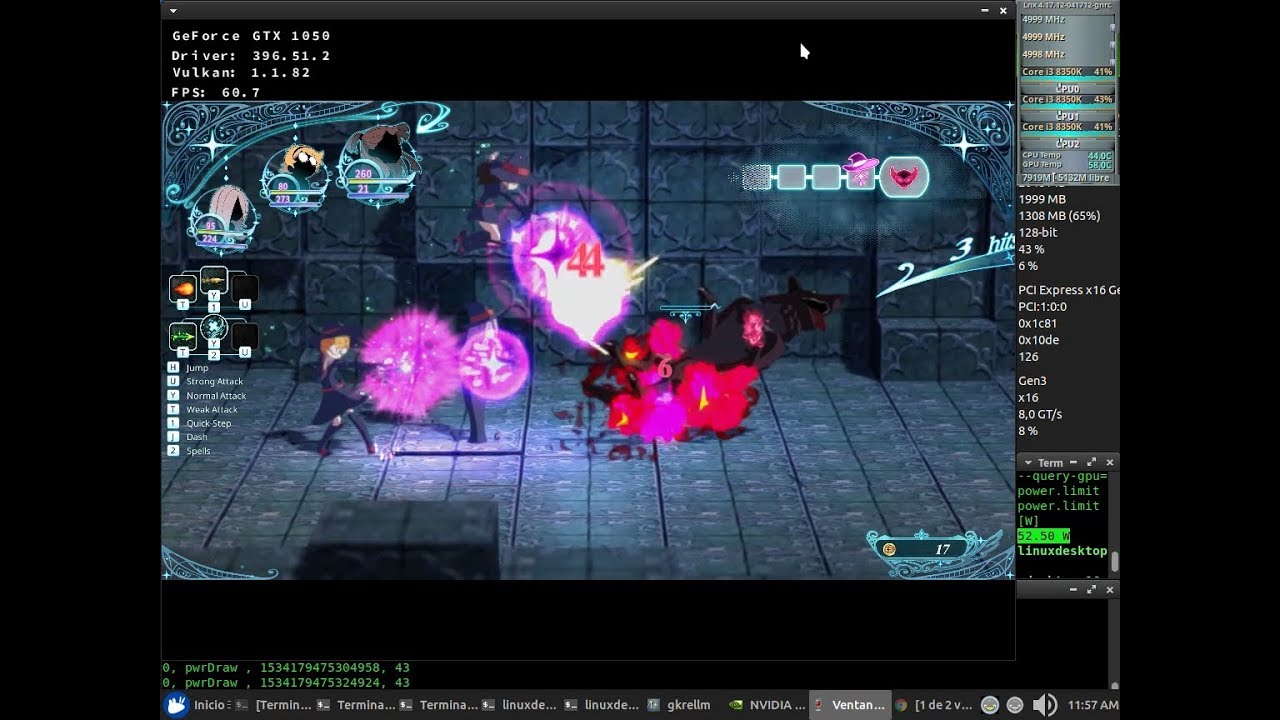Viewport: 1280px width, 720px height.
Task: Click the '3 hits' combo counter
Action: [x=984, y=247]
